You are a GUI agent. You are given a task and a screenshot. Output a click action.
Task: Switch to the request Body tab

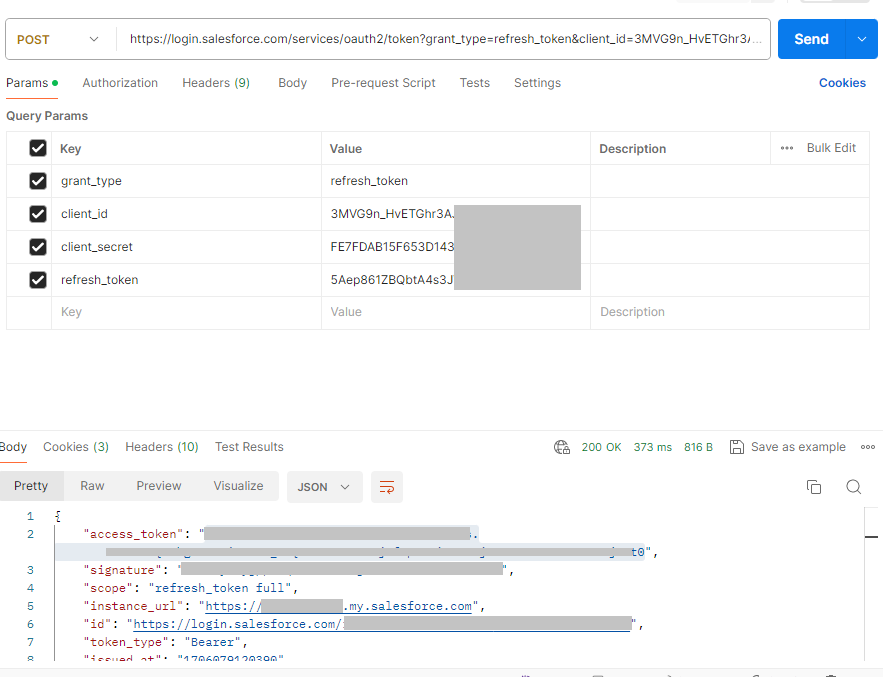292,83
